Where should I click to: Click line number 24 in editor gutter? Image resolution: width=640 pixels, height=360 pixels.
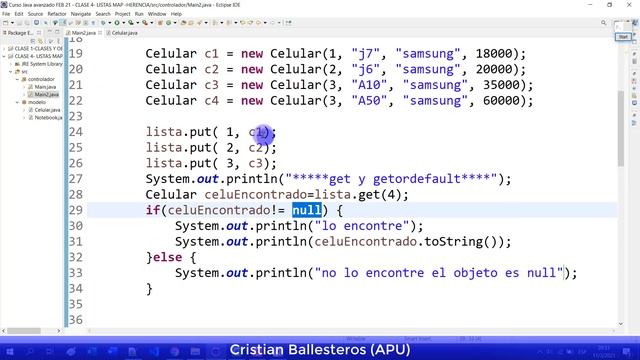pyautogui.click(x=76, y=132)
